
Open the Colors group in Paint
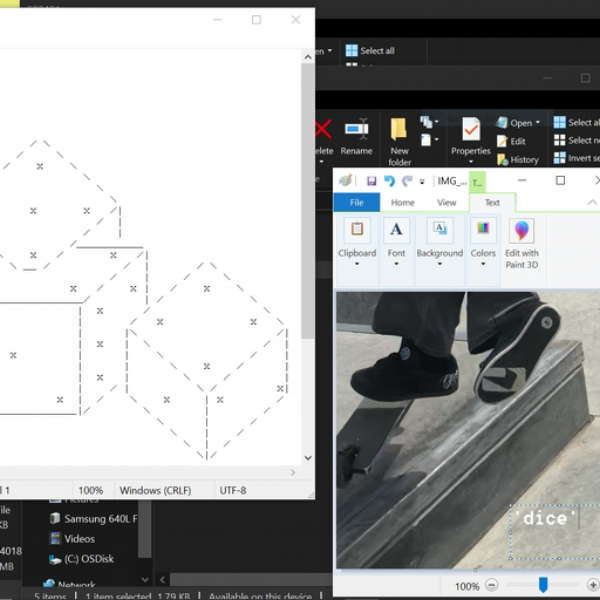(483, 243)
